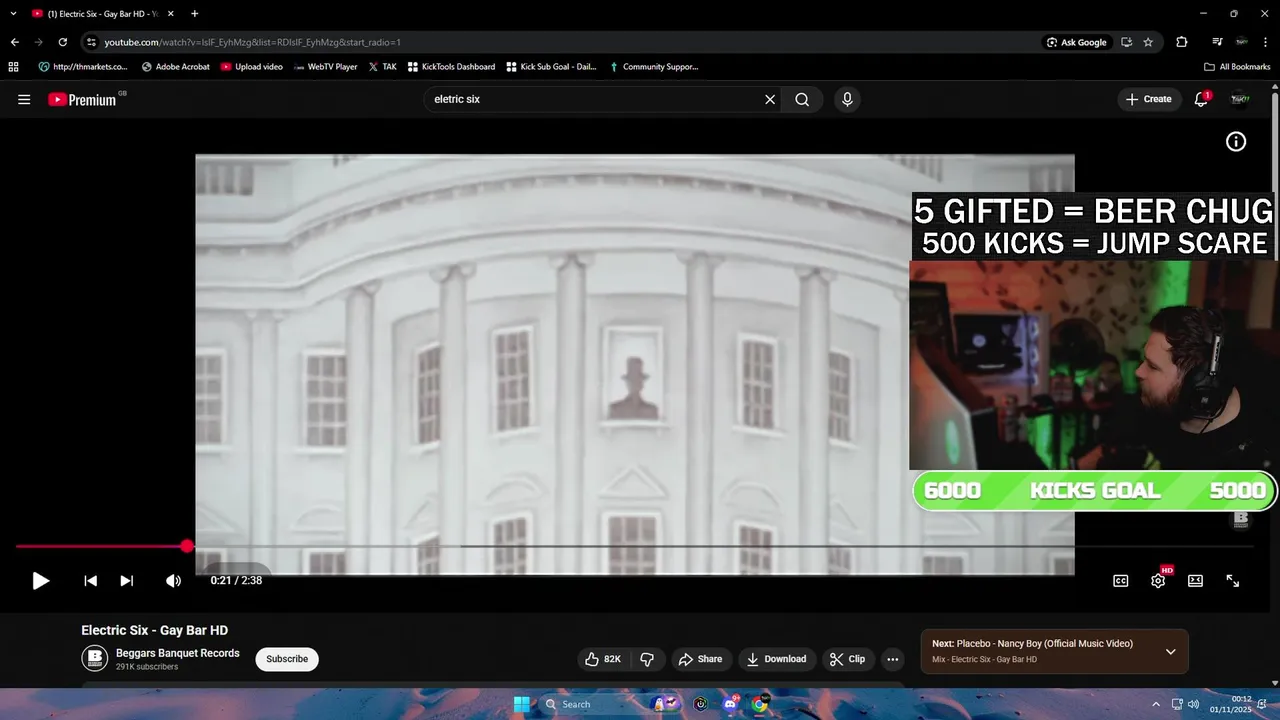Enter full screen mode
Viewport: 1280px width, 720px height.
pyautogui.click(x=1233, y=581)
